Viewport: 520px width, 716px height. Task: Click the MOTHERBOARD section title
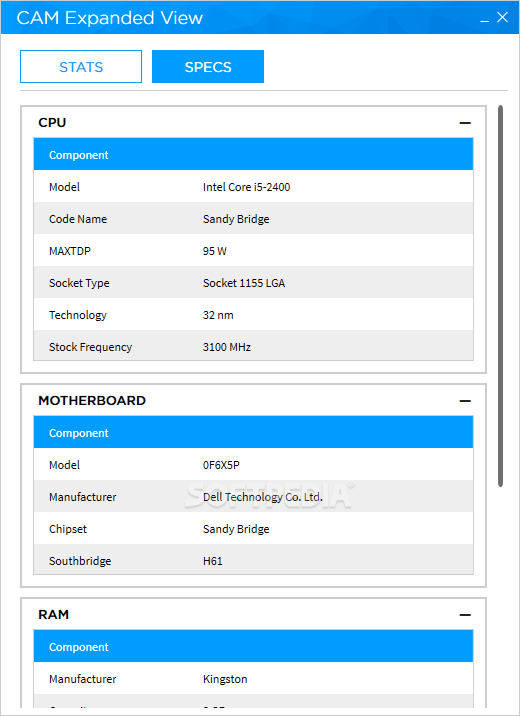92,400
